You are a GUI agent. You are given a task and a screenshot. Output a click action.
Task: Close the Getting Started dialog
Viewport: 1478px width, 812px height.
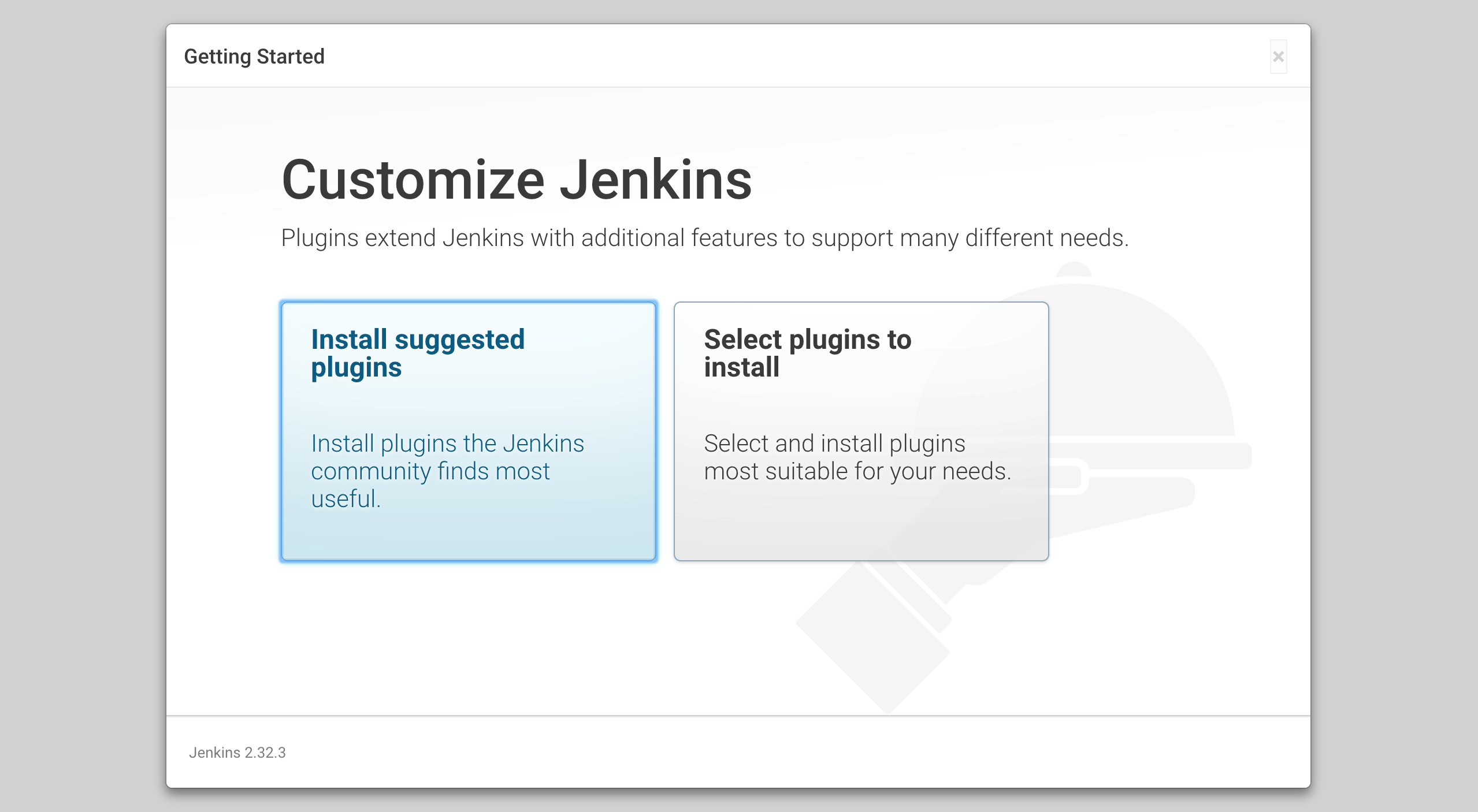click(1278, 57)
